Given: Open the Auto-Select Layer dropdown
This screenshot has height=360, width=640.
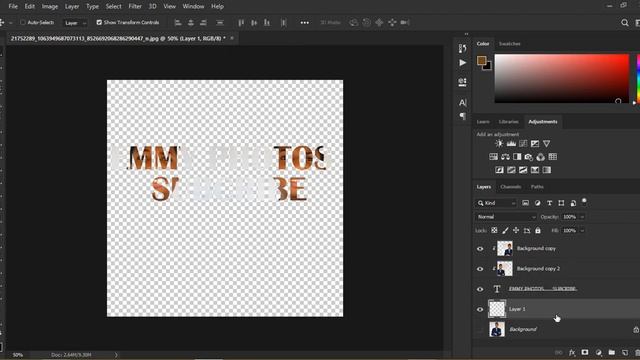Looking at the screenshot, I should tap(76, 23).
